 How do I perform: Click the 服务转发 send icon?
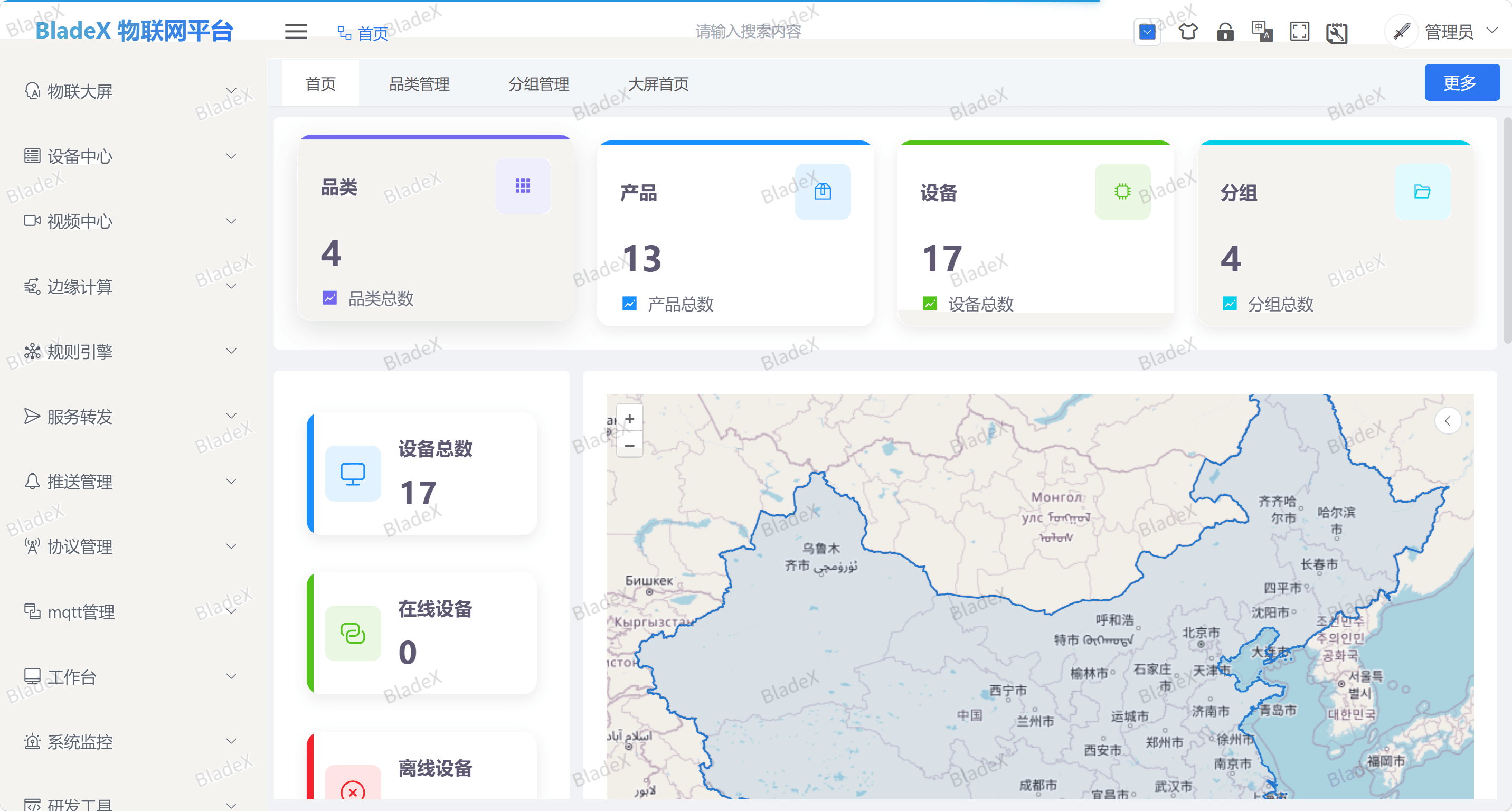coord(32,416)
